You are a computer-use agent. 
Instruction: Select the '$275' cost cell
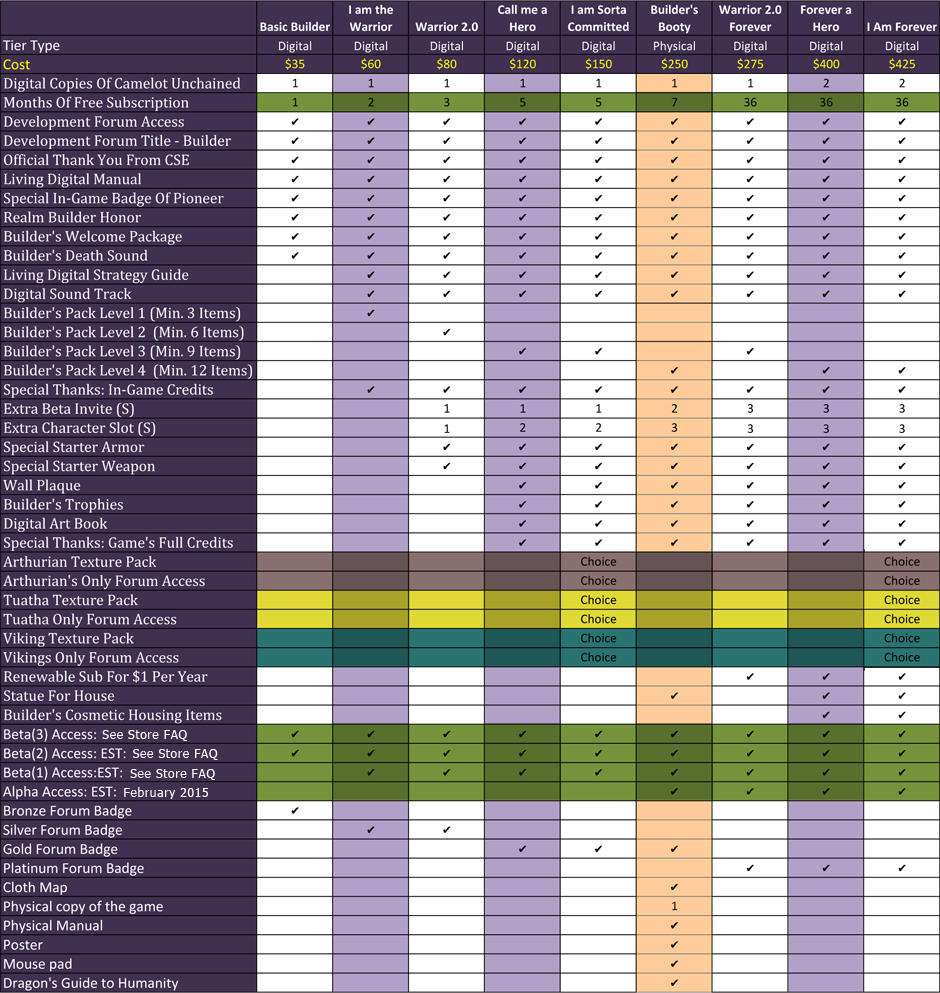click(750, 64)
